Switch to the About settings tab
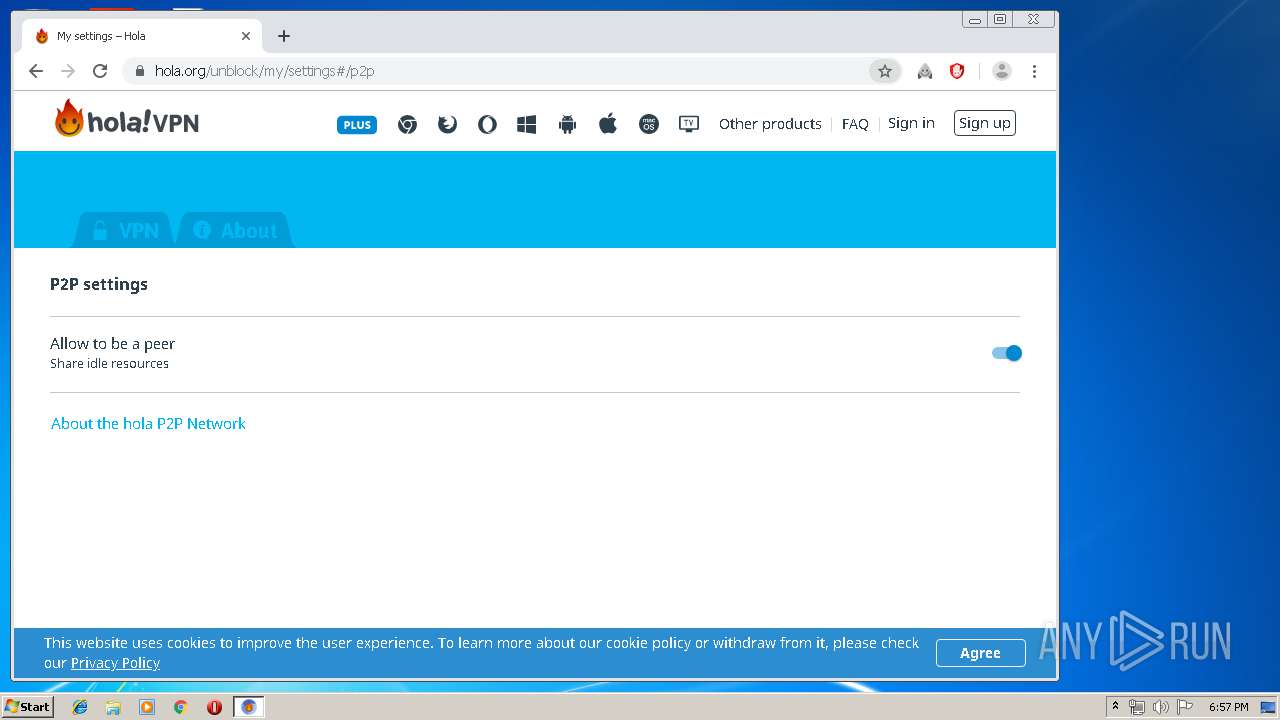The image size is (1280, 720). [x=235, y=230]
